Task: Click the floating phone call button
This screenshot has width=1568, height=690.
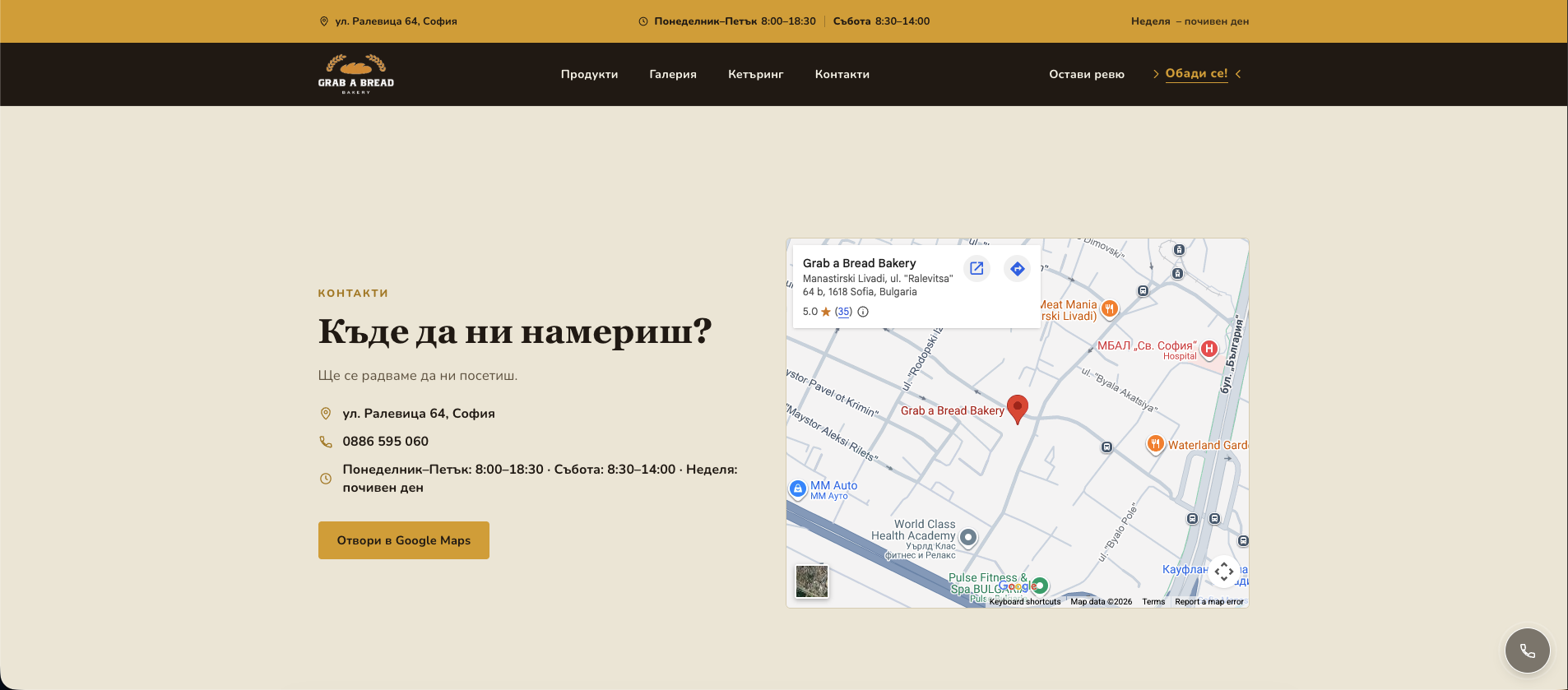Action: 1527,651
